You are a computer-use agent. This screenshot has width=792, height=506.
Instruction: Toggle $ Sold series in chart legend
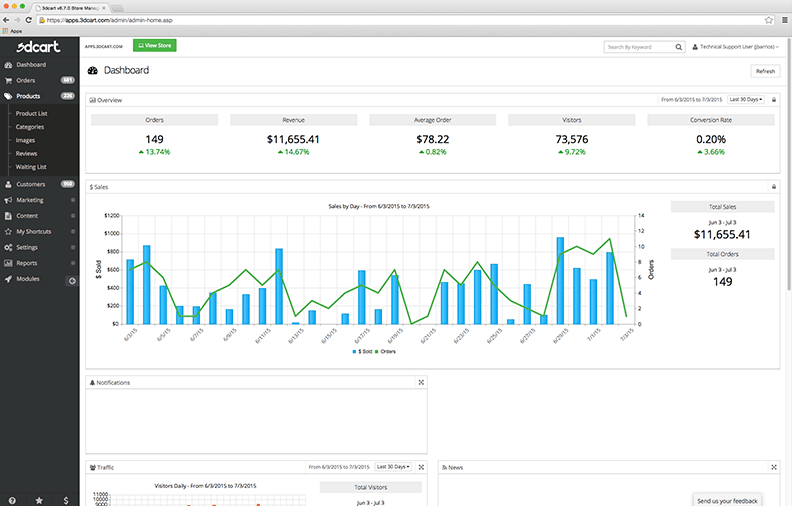362,351
